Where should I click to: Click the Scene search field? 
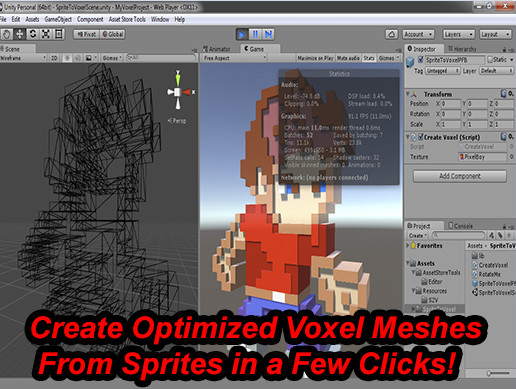pyautogui.click(x=161, y=58)
